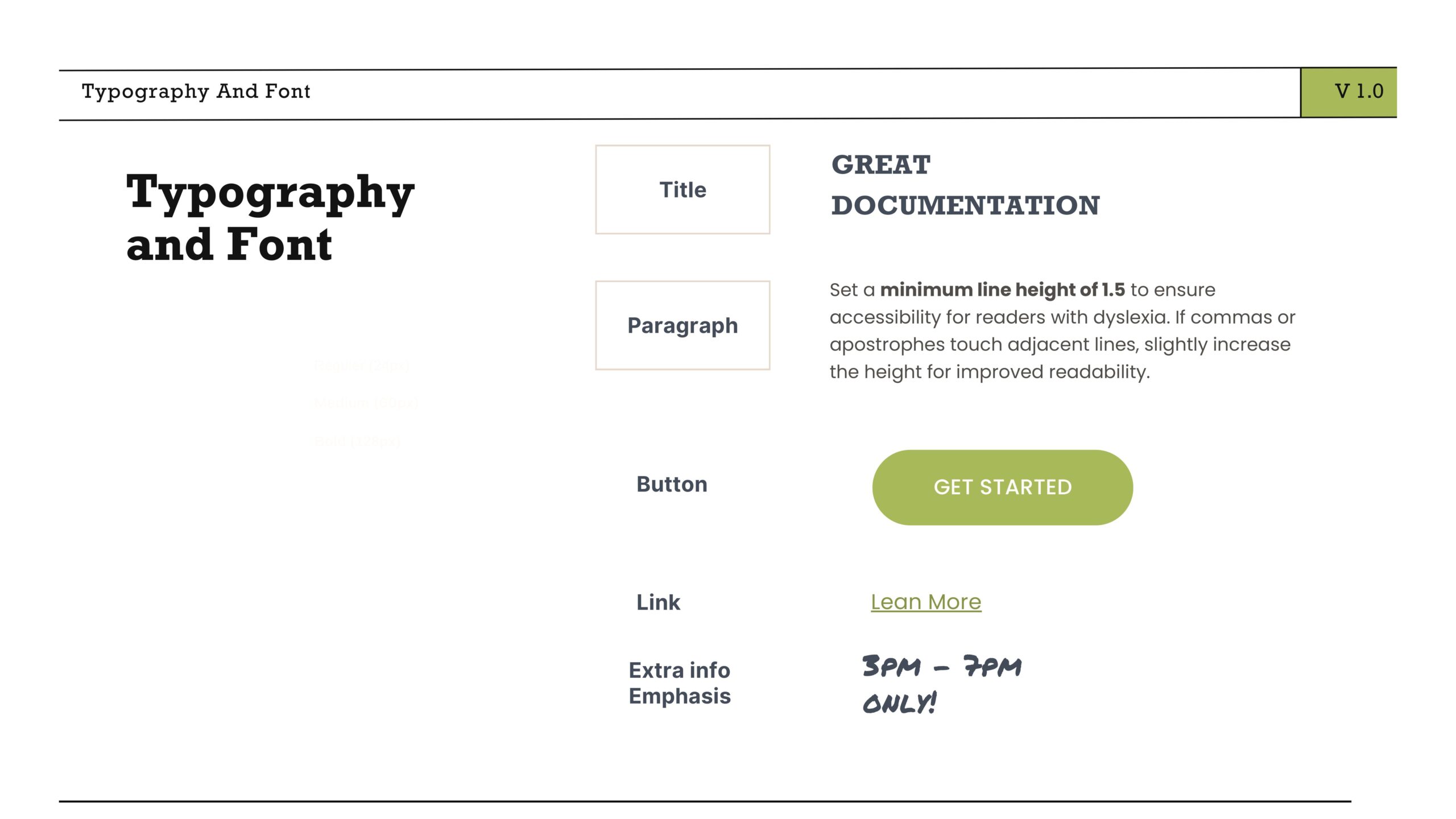Click the paragraph's last line about readability
The width and height of the screenshot is (1456, 819).
pyautogui.click(x=990, y=372)
